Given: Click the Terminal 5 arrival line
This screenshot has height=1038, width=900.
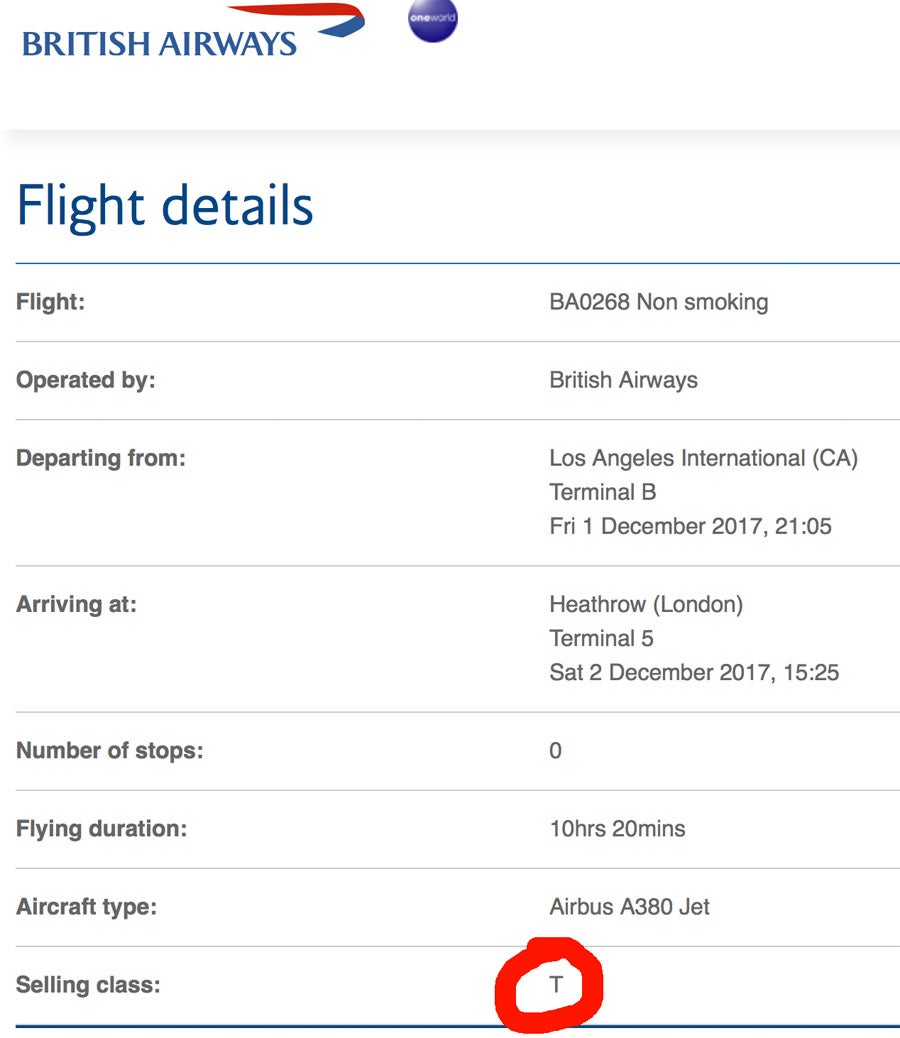Looking at the screenshot, I should point(602,638).
